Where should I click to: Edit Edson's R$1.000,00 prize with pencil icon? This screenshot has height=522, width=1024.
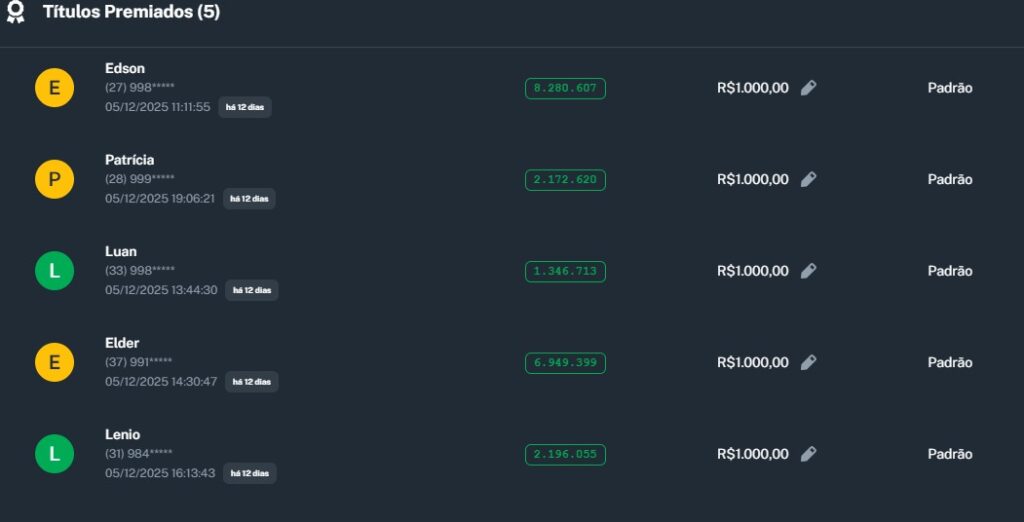[x=809, y=88]
